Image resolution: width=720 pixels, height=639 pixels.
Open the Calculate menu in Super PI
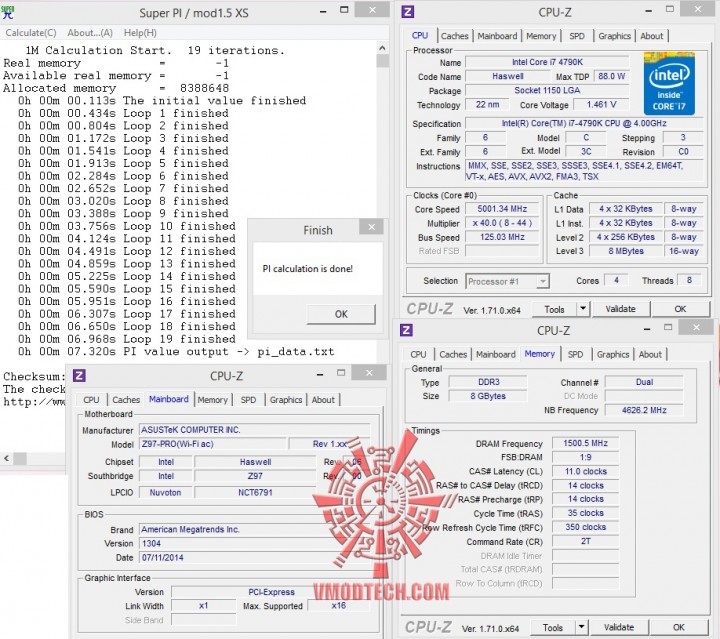point(31,33)
